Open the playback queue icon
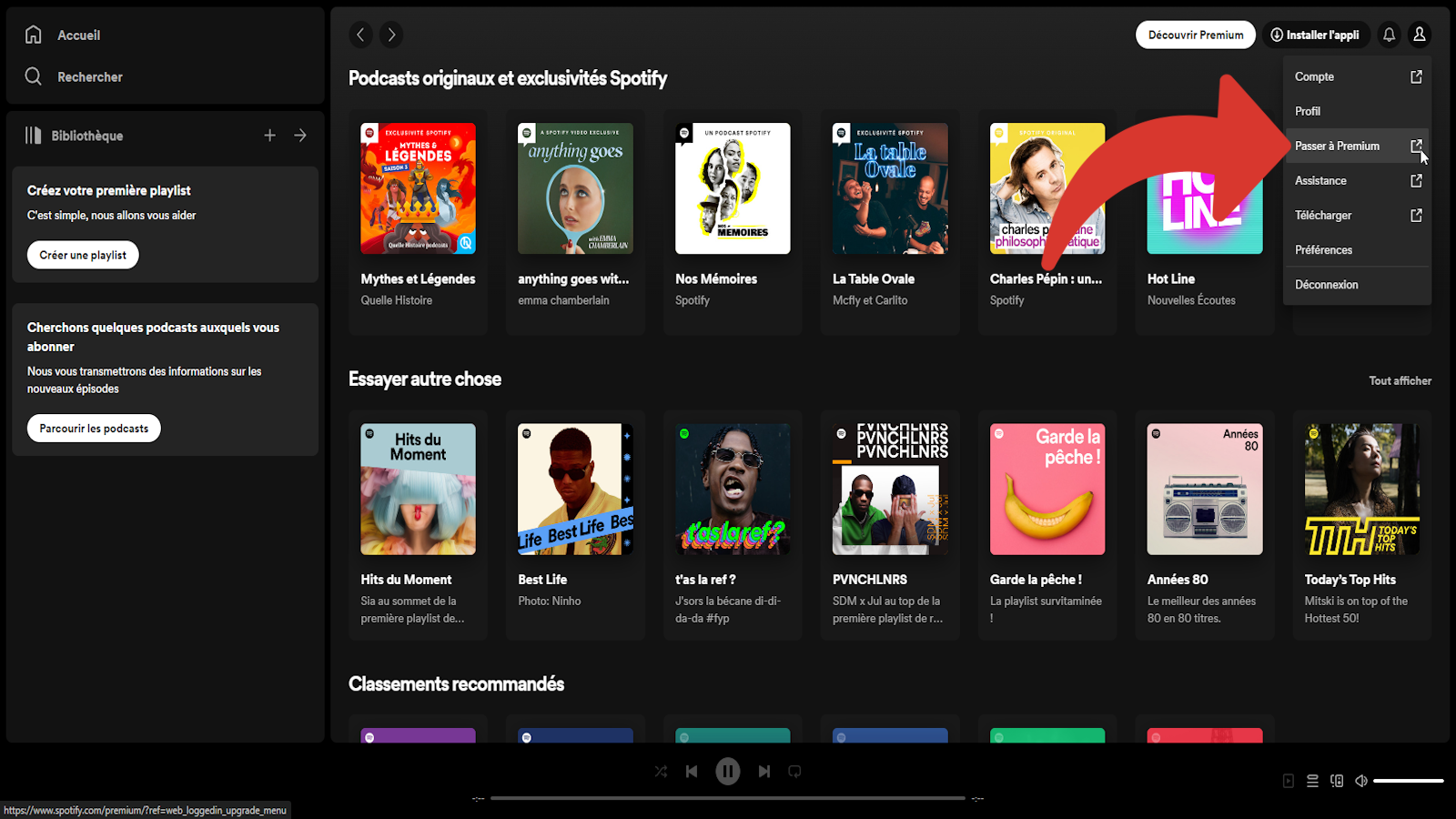Viewport: 1456px width, 819px height. coord(1312,781)
